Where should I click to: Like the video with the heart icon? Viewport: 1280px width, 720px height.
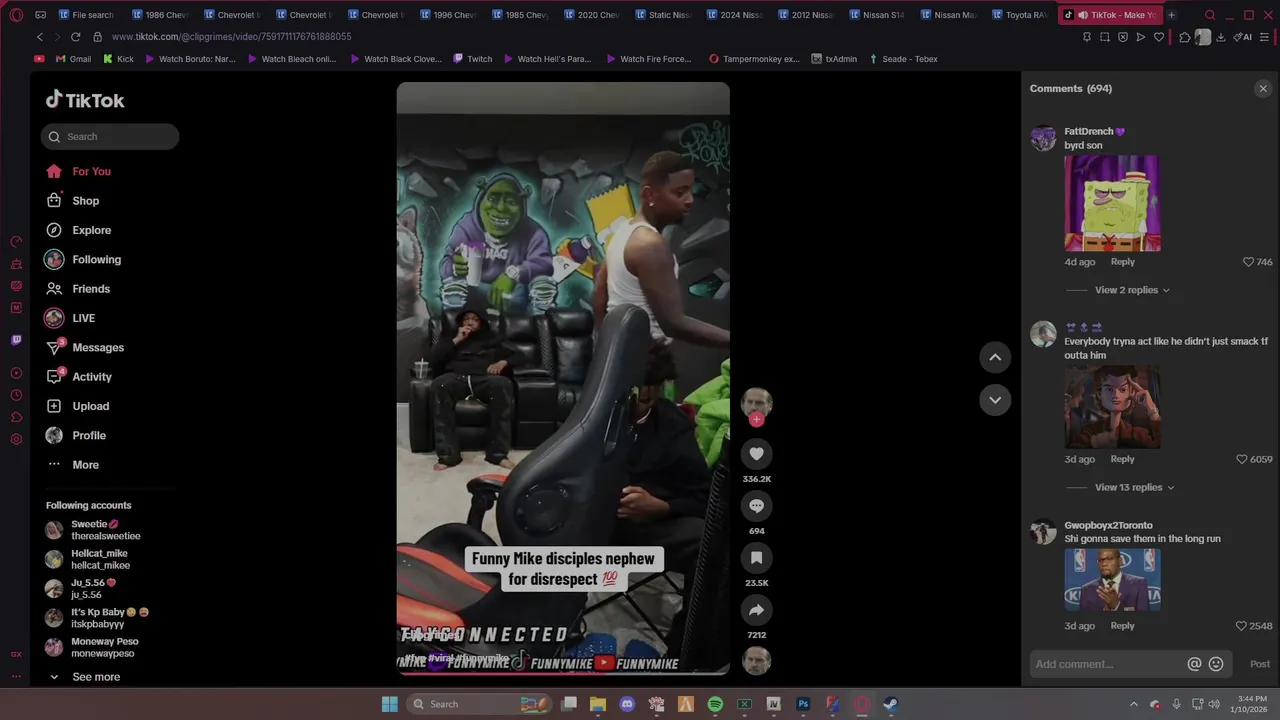click(756, 454)
